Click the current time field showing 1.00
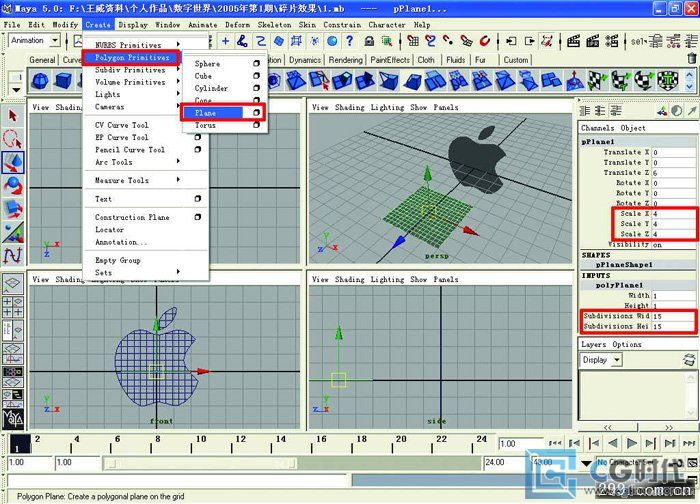Image resolution: width=700 pixels, height=504 pixels. click(520, 444)
